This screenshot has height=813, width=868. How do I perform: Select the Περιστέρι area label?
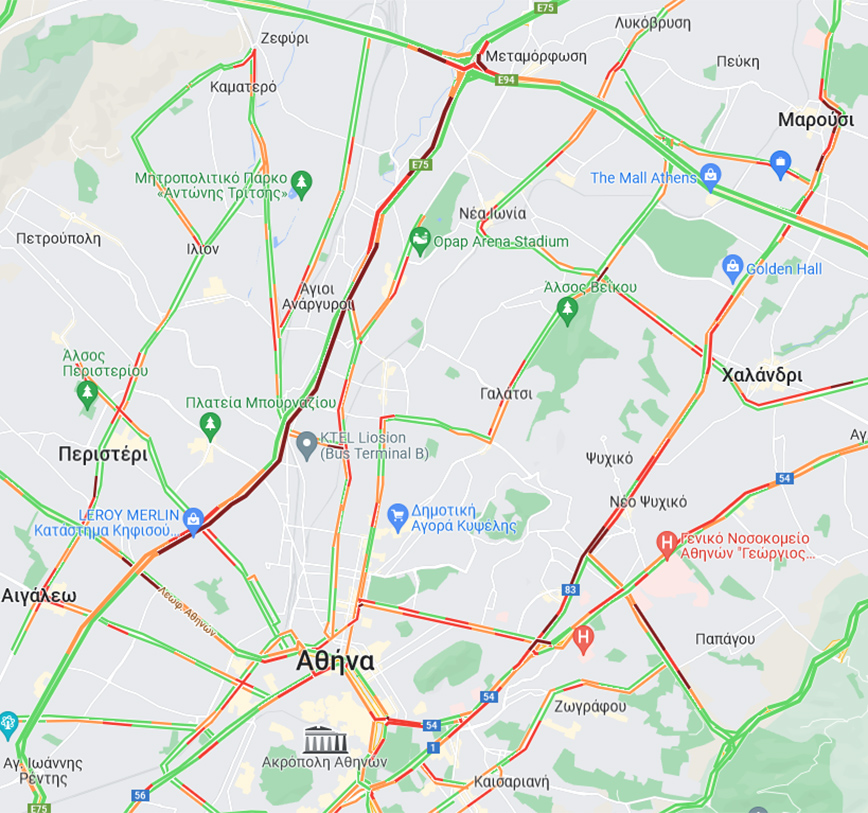103,454
